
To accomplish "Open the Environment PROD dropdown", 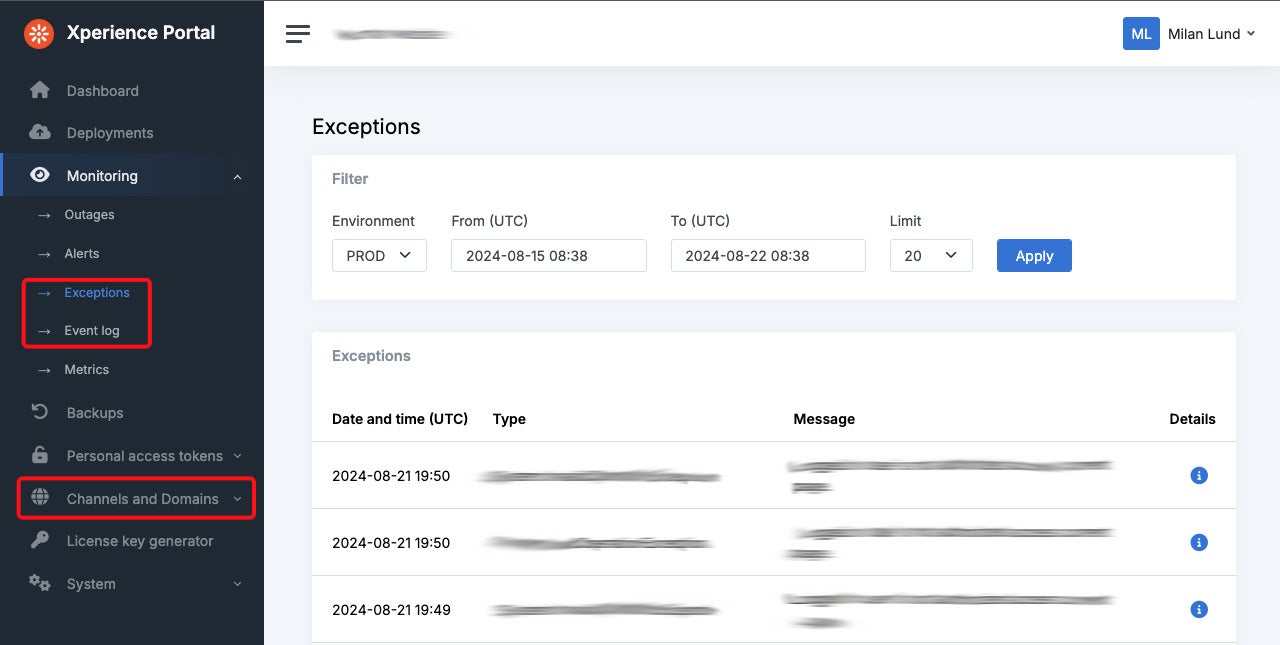I will (379, 255).
